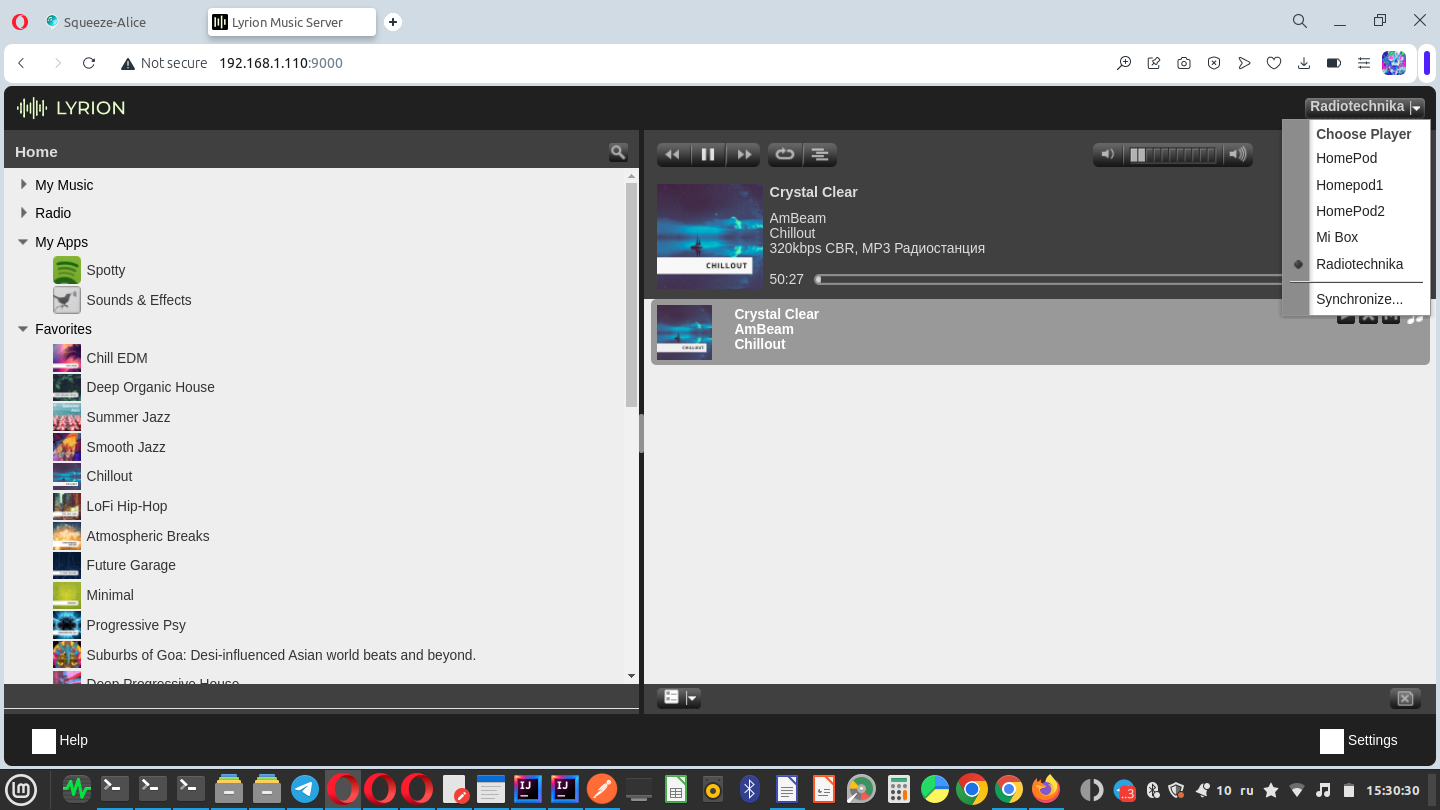This screenshot has width=1440, height=810.
Task: Open the Bluetooth taskbar icon
Action: click(x=750, y=789)
